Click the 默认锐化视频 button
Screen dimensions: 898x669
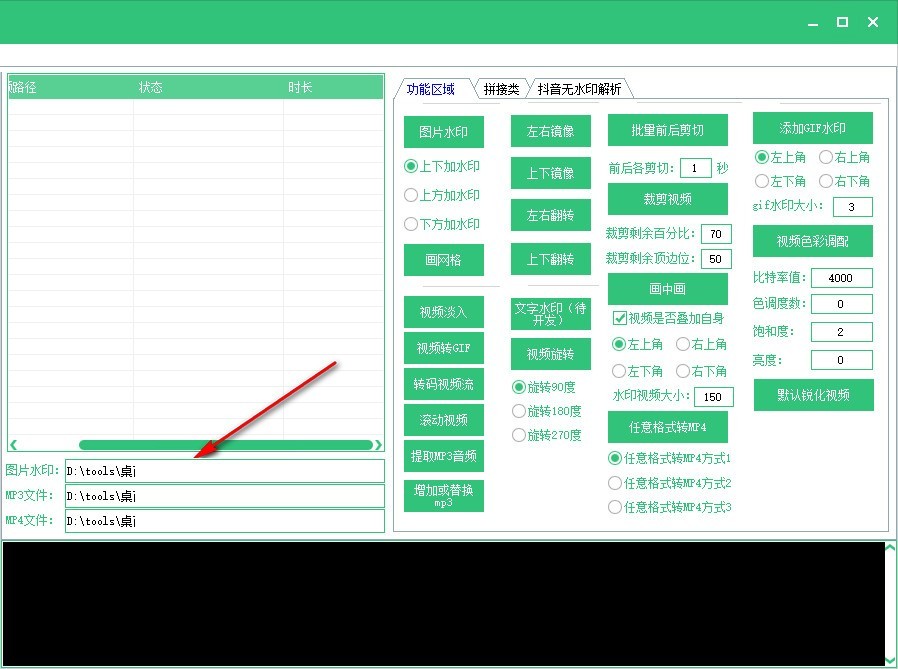tap(814, 395)
